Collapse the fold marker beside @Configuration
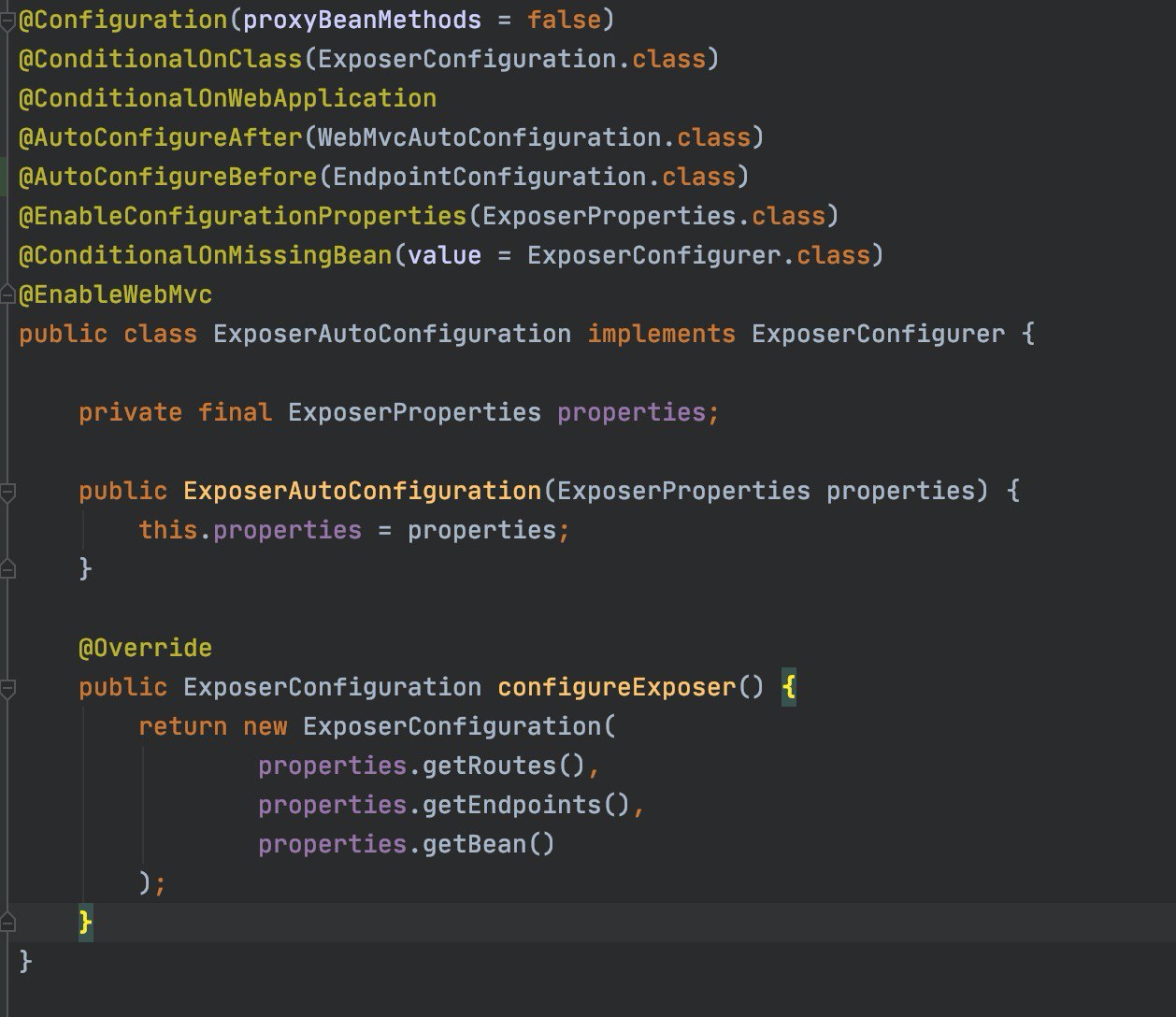1176x1017 pixels. point(7,21)
